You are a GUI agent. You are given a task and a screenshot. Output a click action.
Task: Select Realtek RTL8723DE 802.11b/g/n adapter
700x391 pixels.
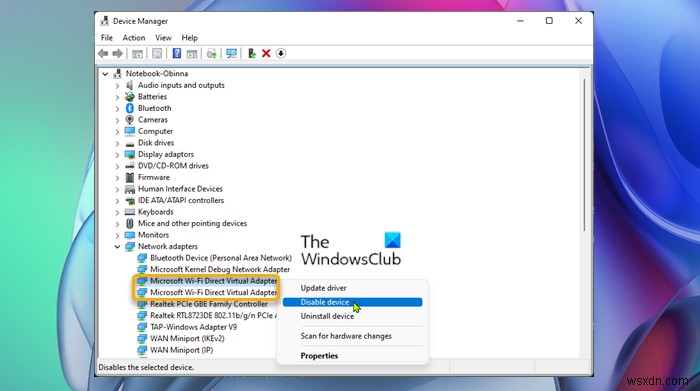coord(213,316)
